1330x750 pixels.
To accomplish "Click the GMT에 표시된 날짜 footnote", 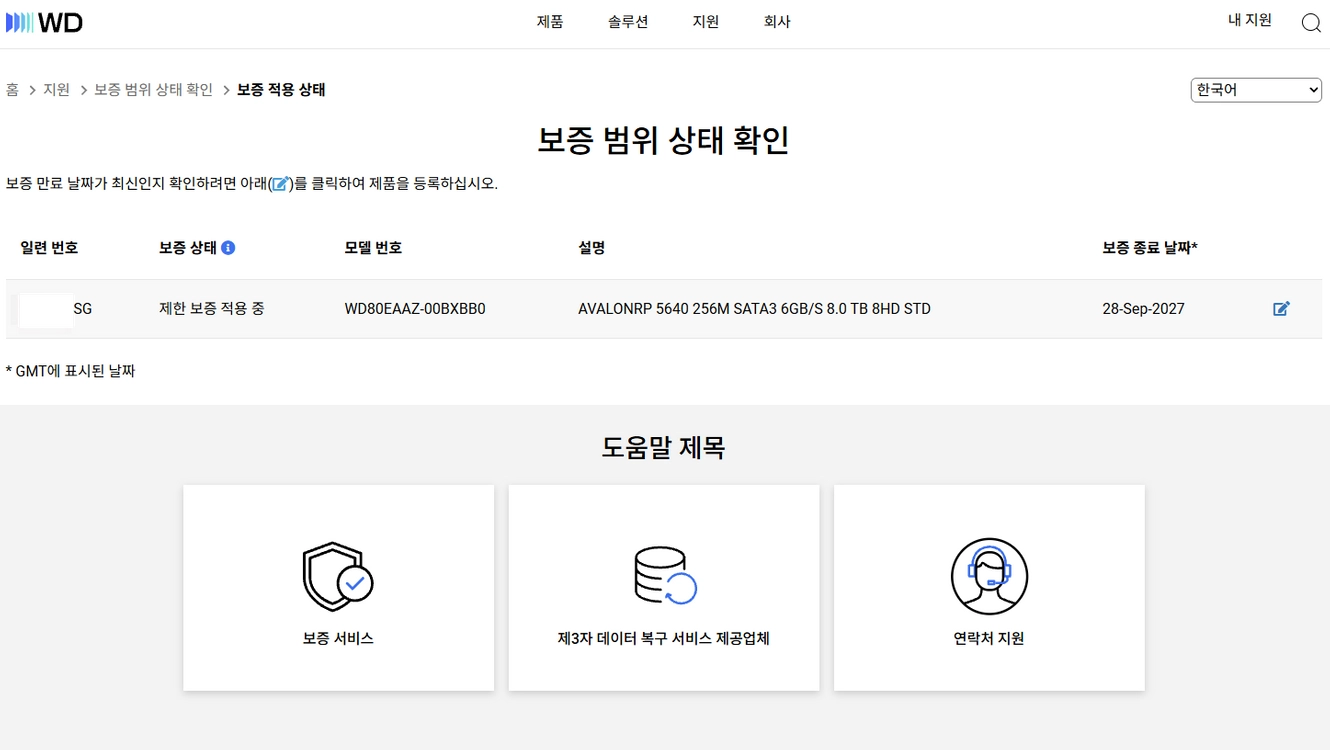I will pyautogui.click(x=70, y=371).
